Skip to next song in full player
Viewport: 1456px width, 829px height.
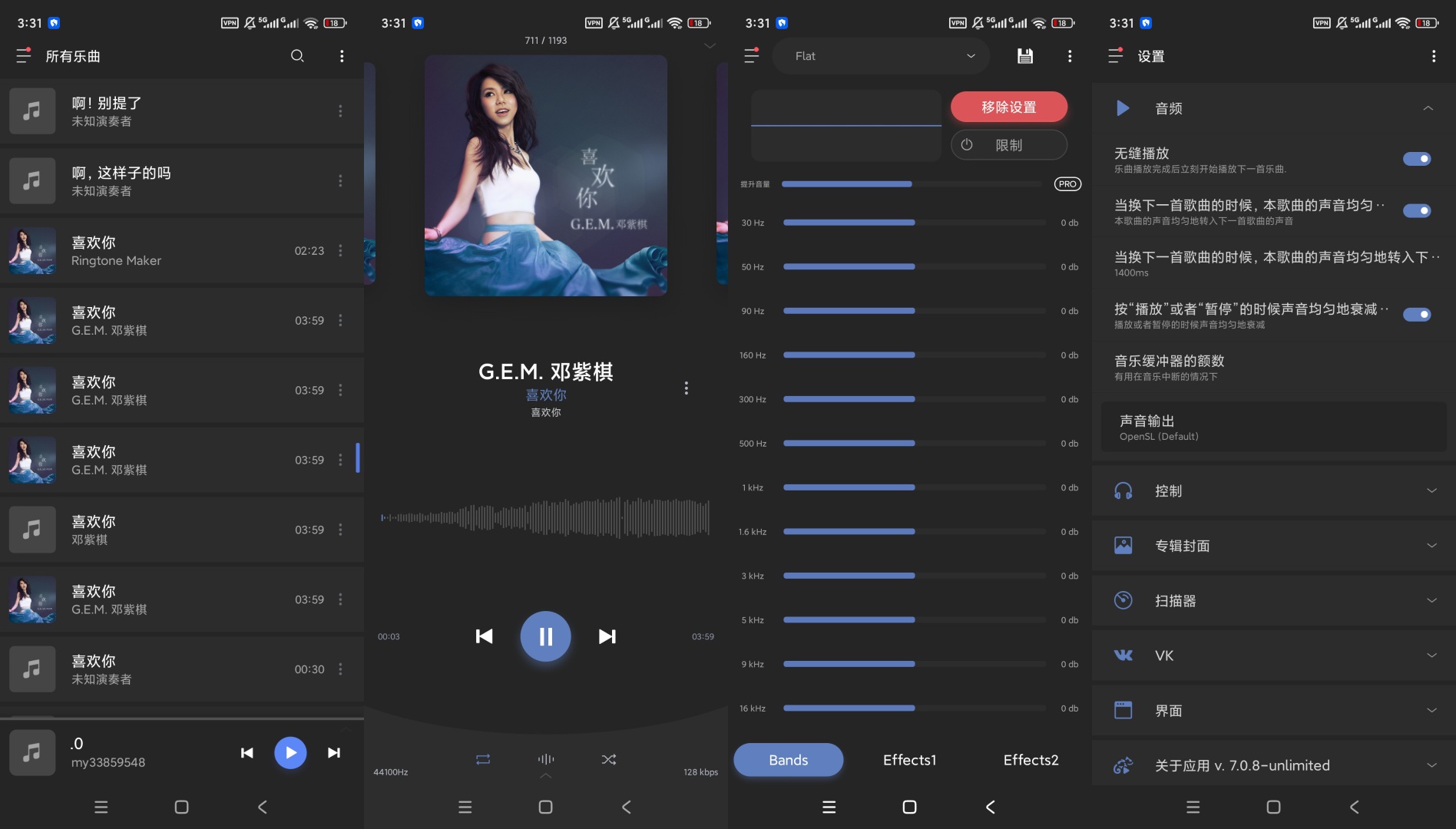pyautogui.click(x=607, y=636)
